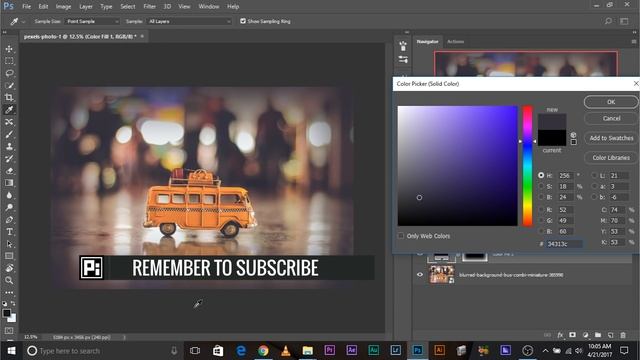
Task: Click the taskbar search box
Action: (x=102, y=351)
